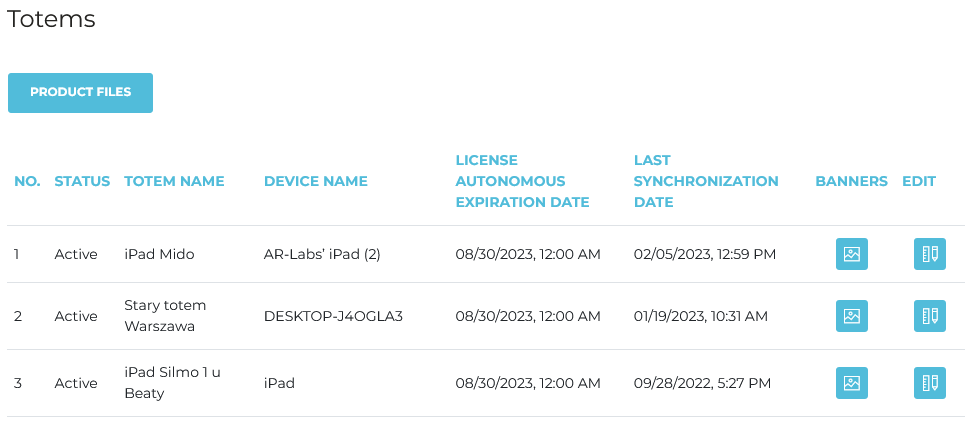Edit iPad Silmo 1 u Beaty totem
This screenshot has width=974, height=423.
click(x=929, y=383)
